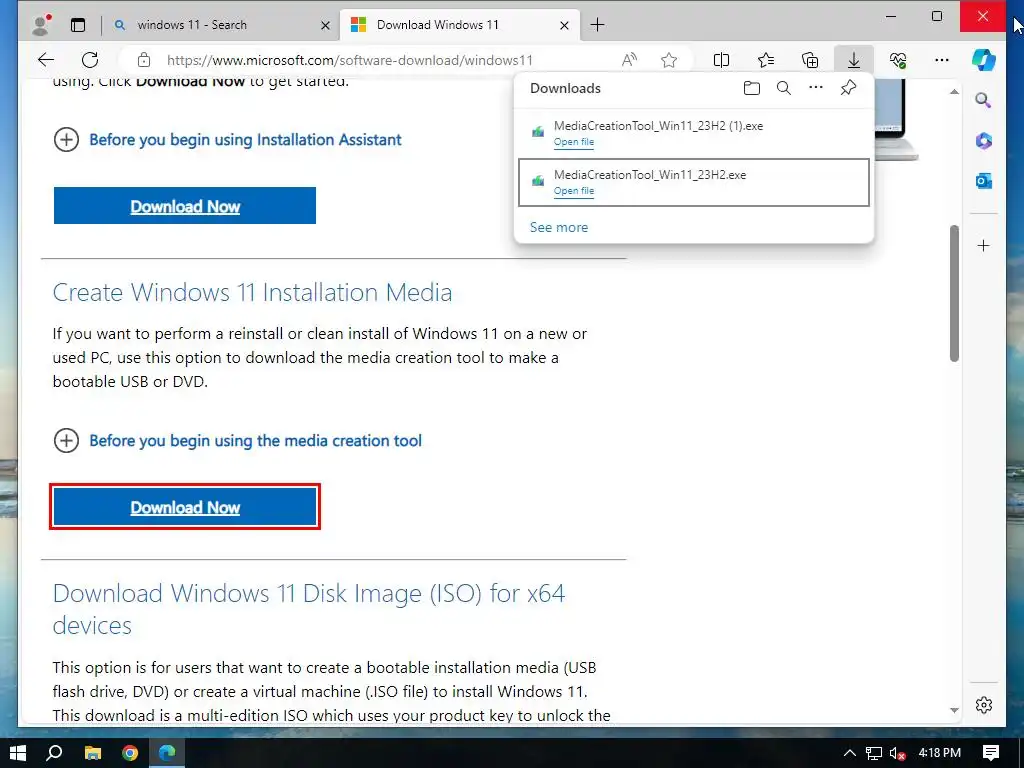Open Browser essentials heart icon
Image resolution: width=1024 pixels, height=768 pixels.
point(898,60)
